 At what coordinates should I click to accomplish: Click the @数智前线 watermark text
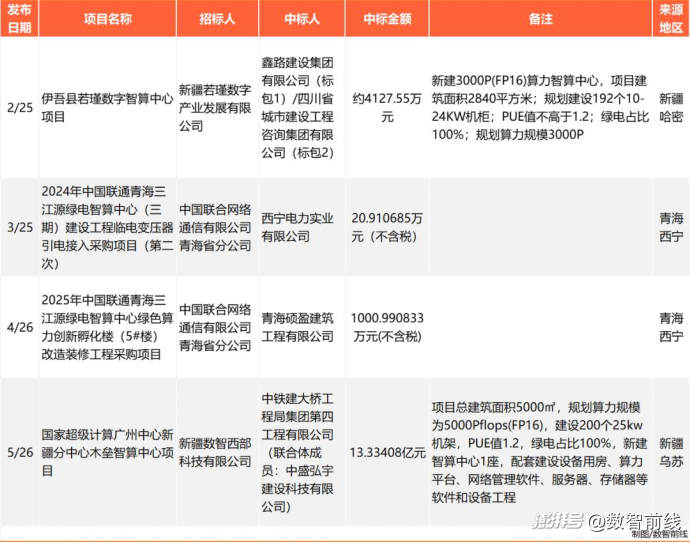click(632, 521)
